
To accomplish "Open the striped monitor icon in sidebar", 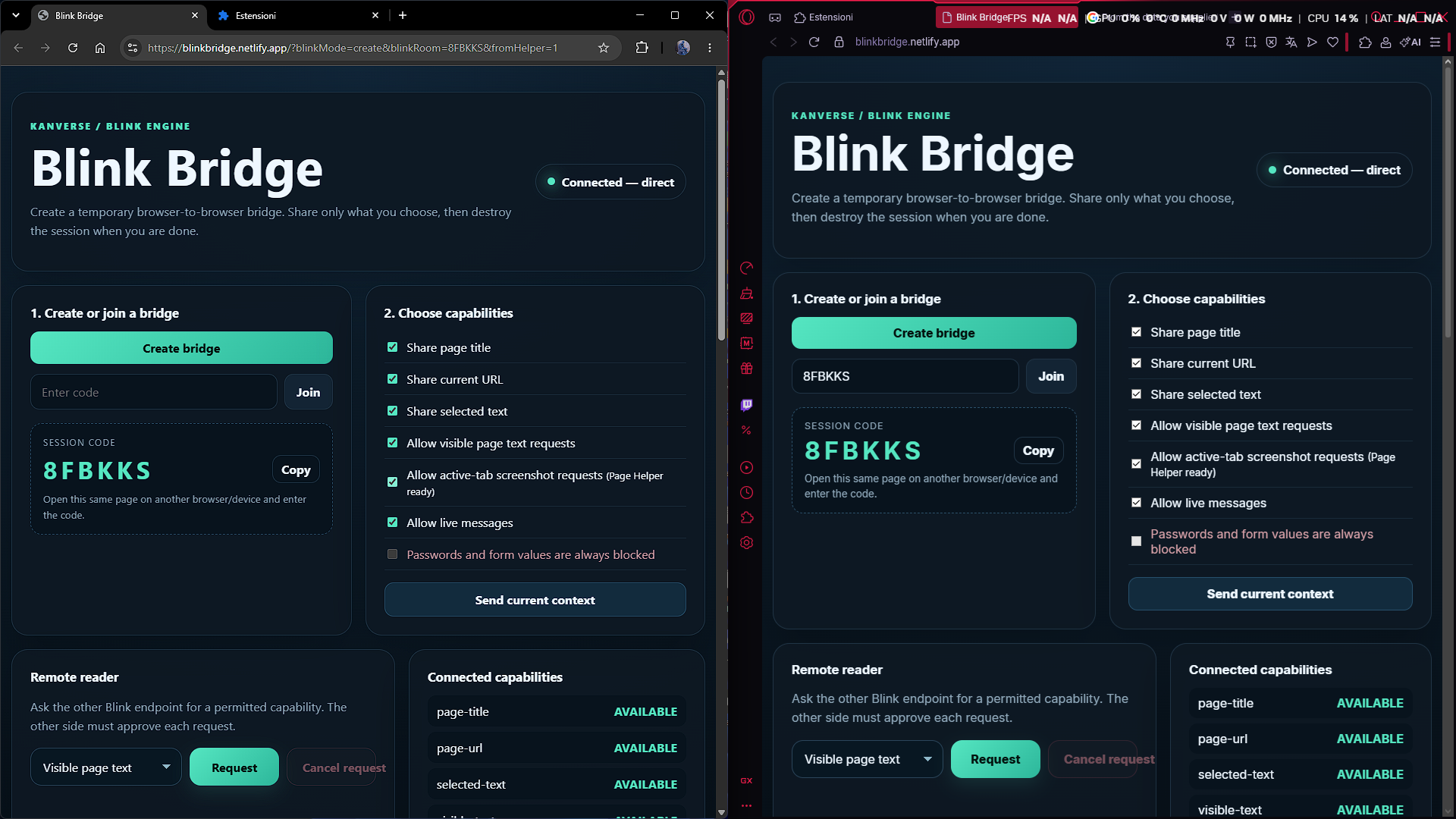I will pyautogui.click(x=746, y=318).
